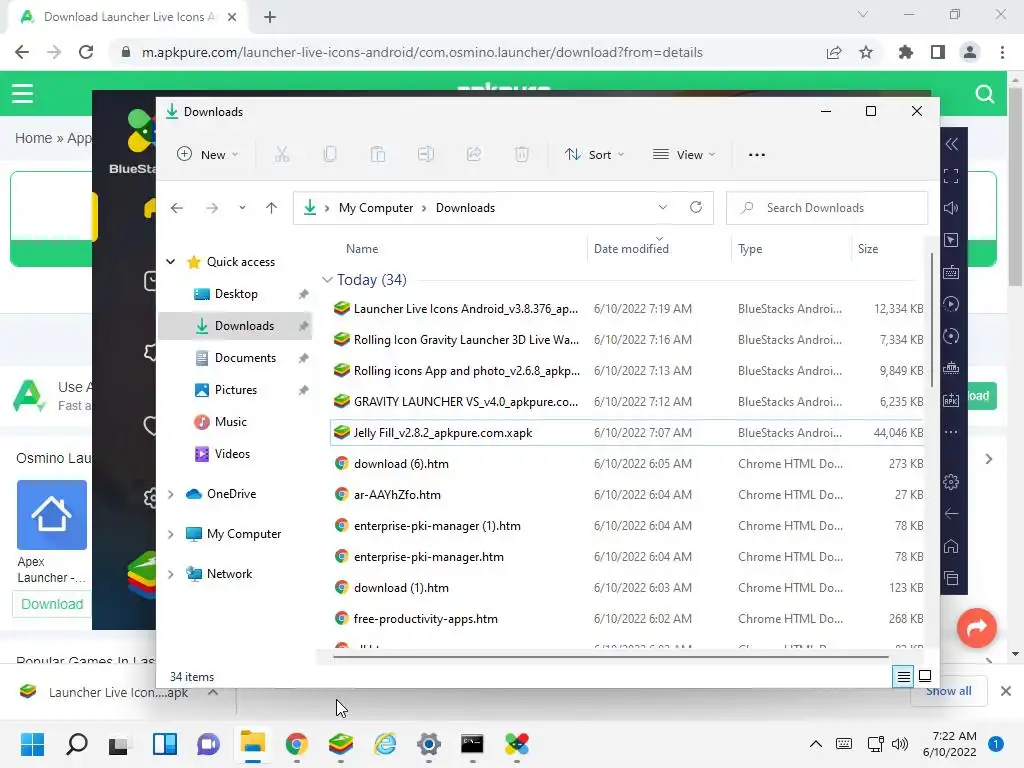Click the Search Downloads field
The height and width of the screenshot is (768, 1024).
coord(827,208)
